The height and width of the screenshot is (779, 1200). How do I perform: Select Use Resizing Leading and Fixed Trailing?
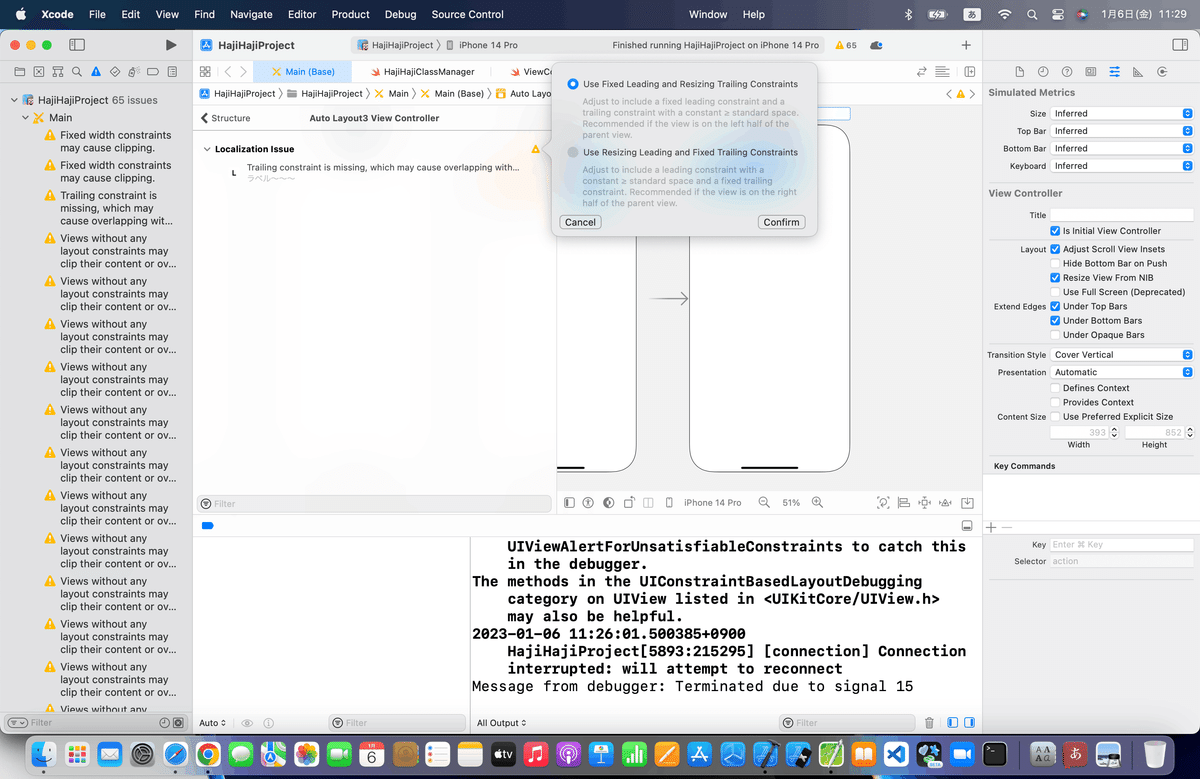(x=573, y=152)
